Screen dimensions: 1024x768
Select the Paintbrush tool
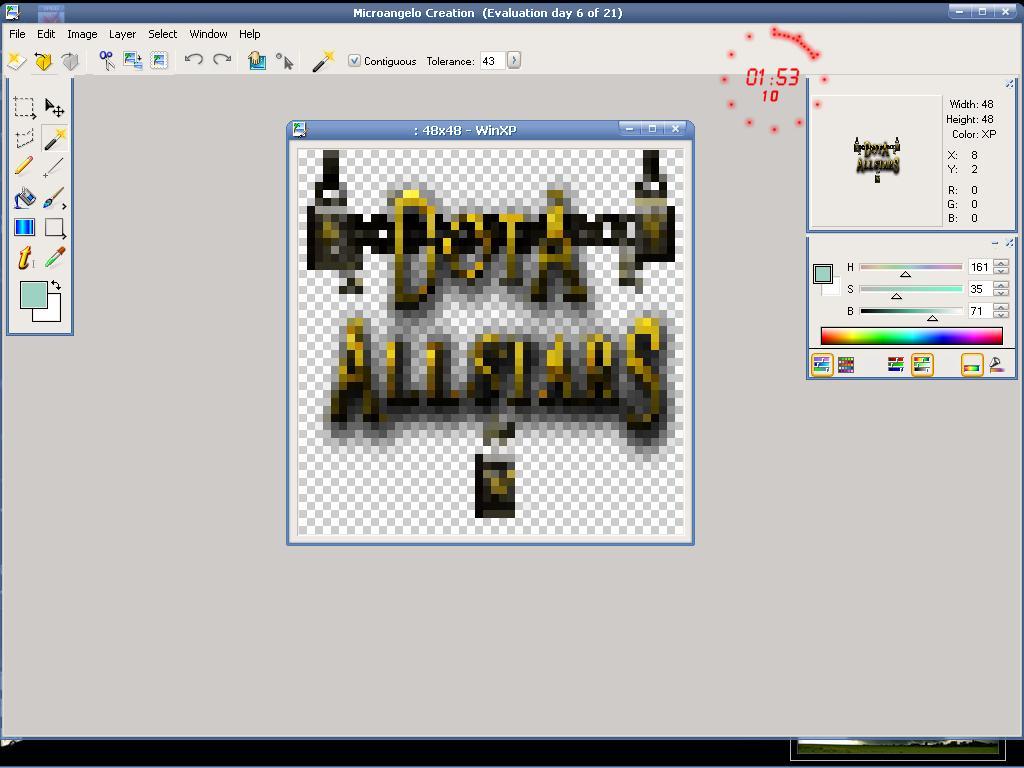54,197
